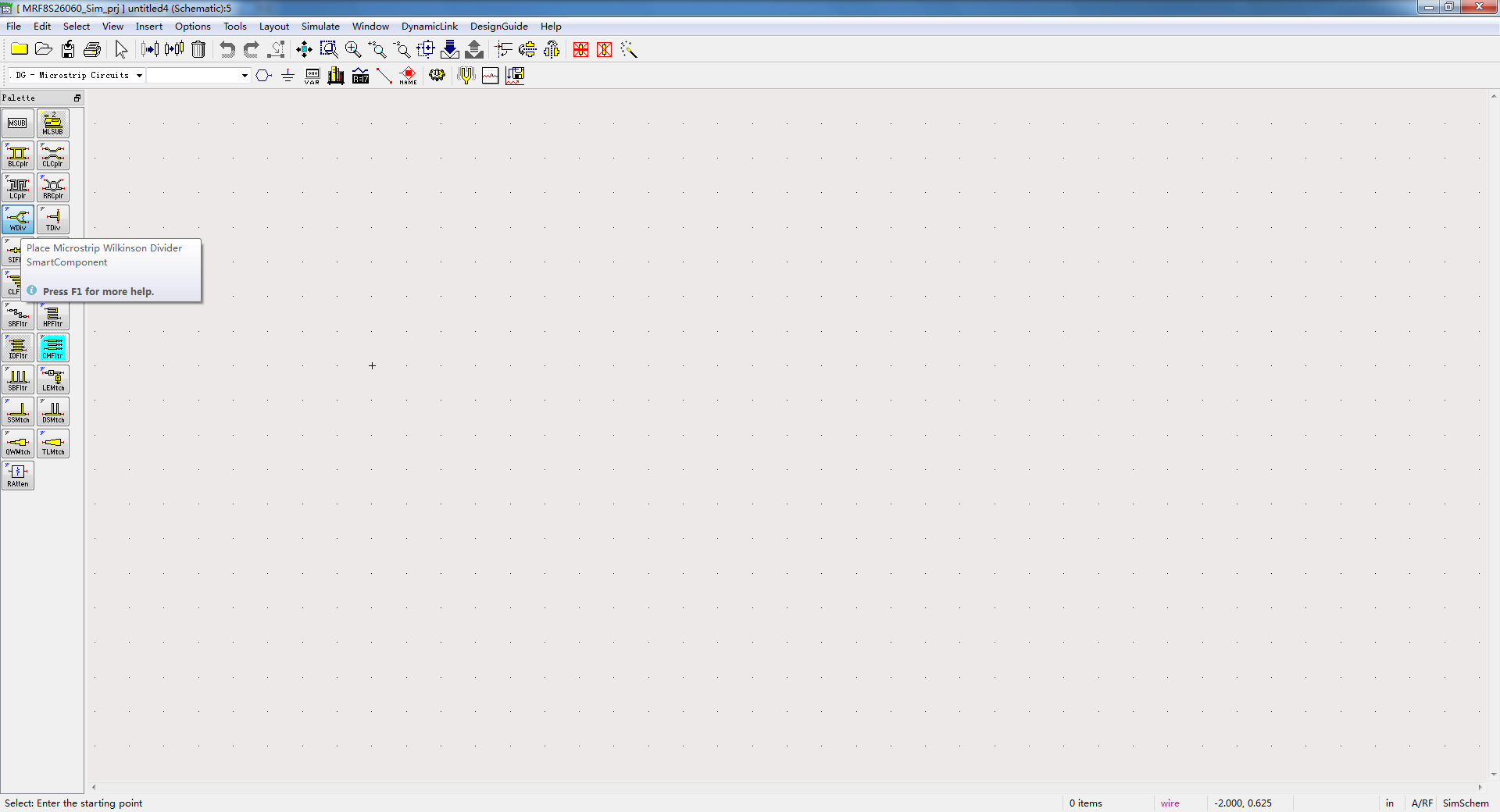The image size is (1500, 812).
Task: Open the Simulate menu
Action: pyautogui.click(x=320, y=27)
